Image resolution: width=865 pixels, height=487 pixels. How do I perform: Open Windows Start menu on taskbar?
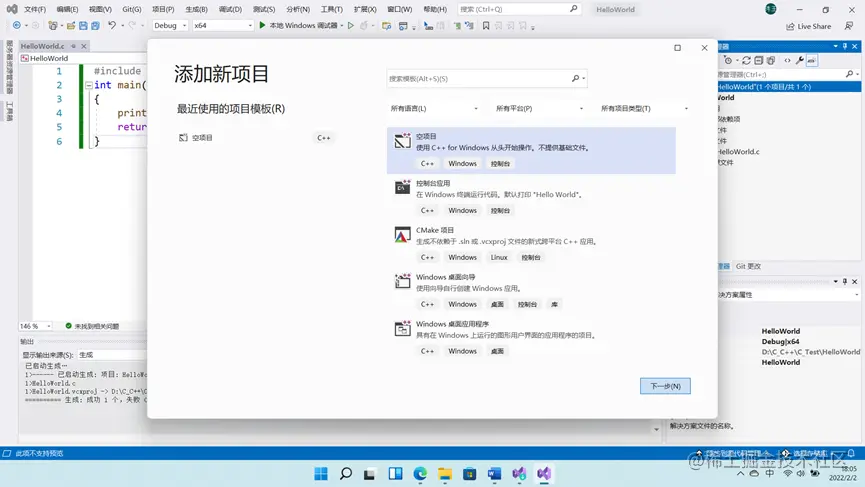click(321, 473)
